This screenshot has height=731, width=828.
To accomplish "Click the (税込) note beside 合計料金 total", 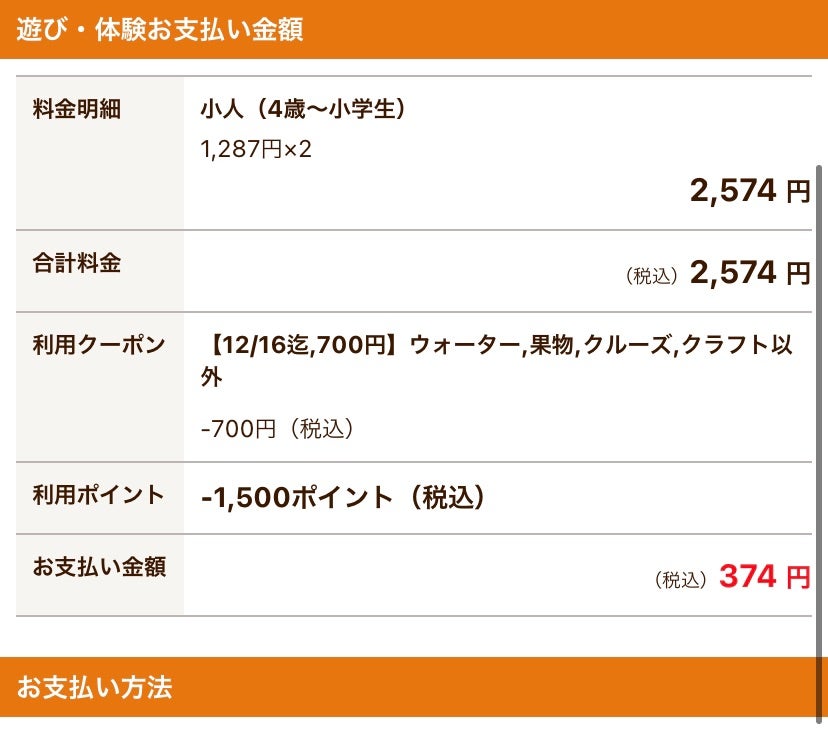I will [x=651, y=276].
